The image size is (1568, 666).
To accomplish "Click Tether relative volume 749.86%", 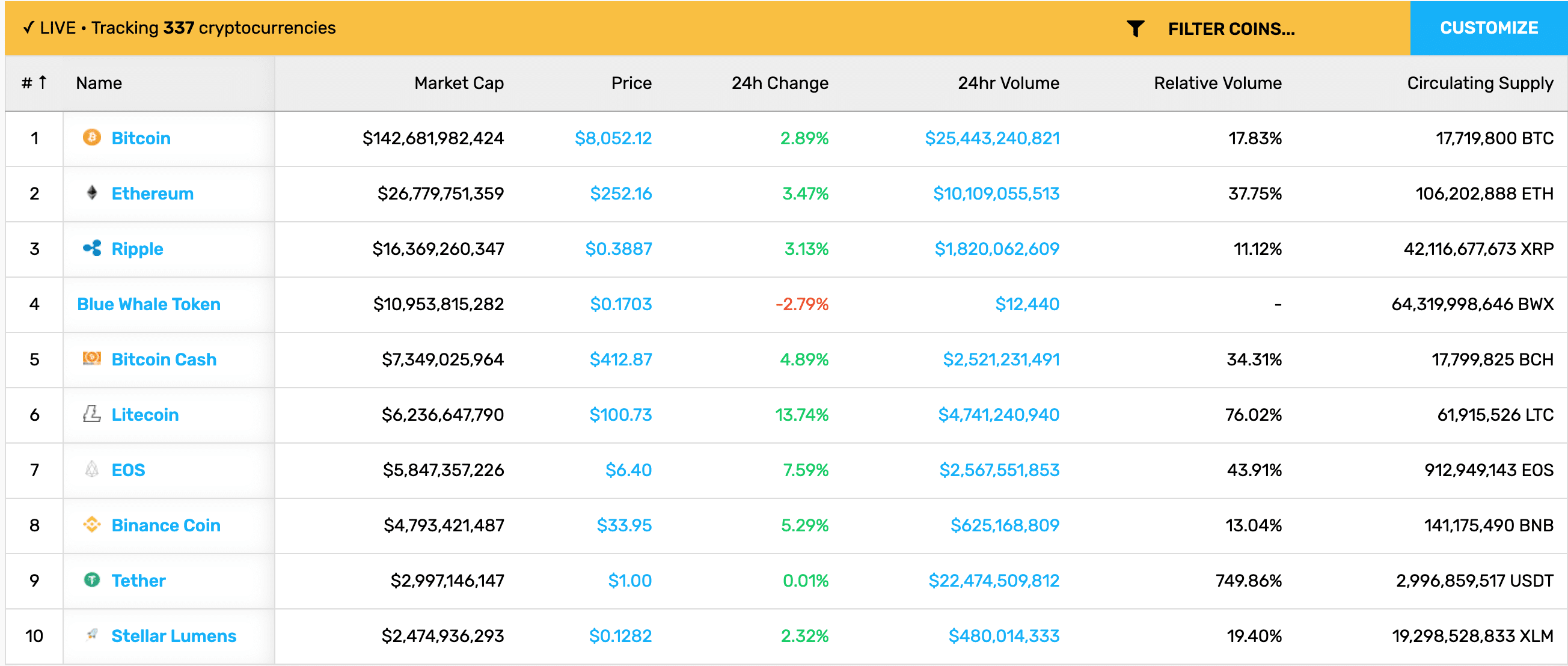I will (x=1249, y=581).
